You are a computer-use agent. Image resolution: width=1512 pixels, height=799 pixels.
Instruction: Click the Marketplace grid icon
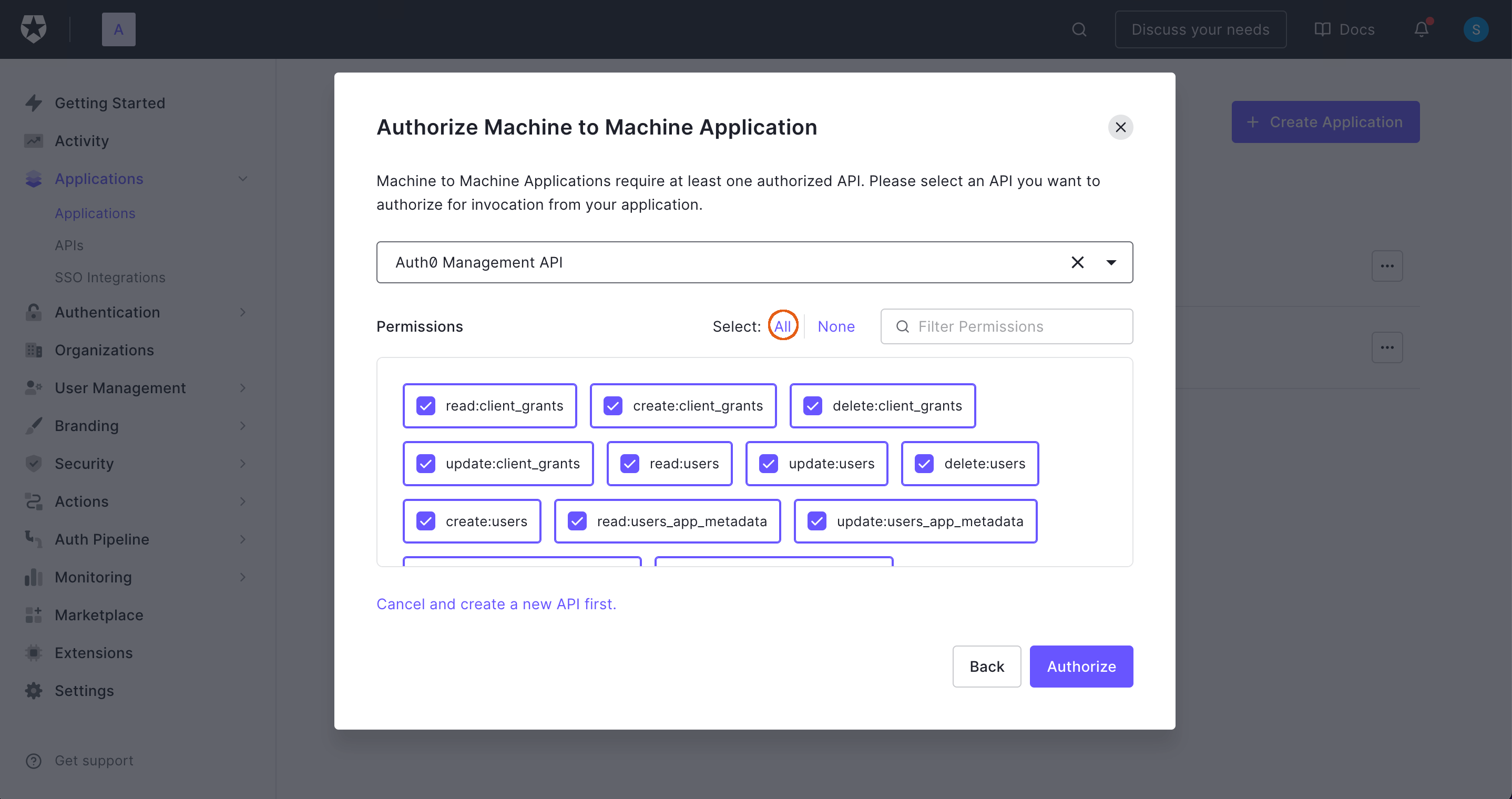pyautogui.click(x=34, y=614)
